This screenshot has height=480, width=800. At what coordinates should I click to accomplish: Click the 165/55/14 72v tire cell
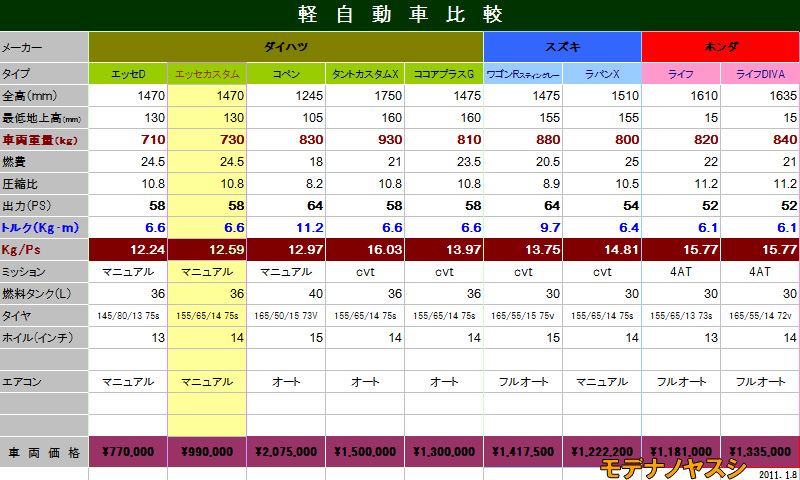pos(760,316)
